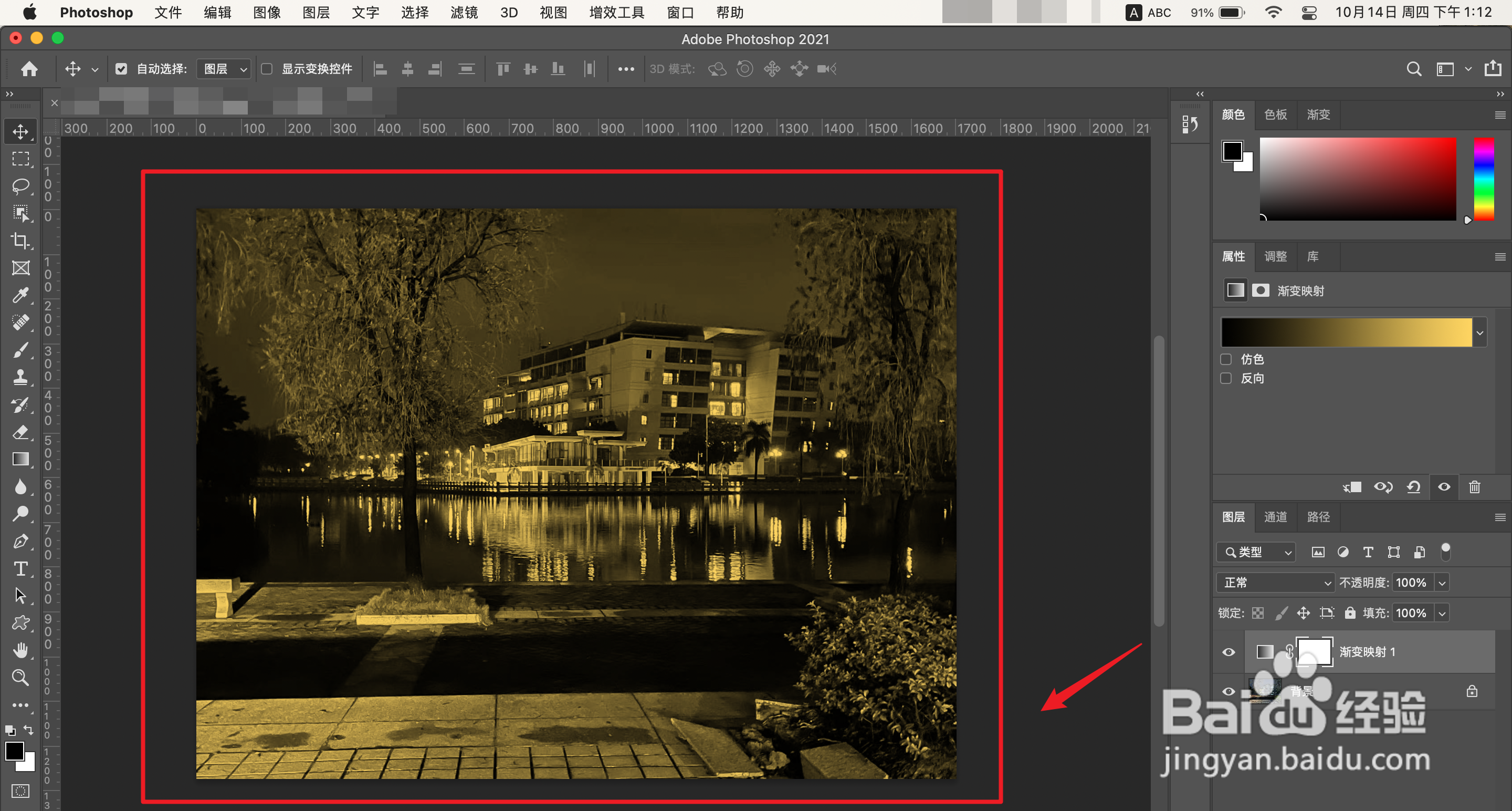Click the opacity 100% input field
Screen dimensions: 1512x811
[x=1411, y=583]
